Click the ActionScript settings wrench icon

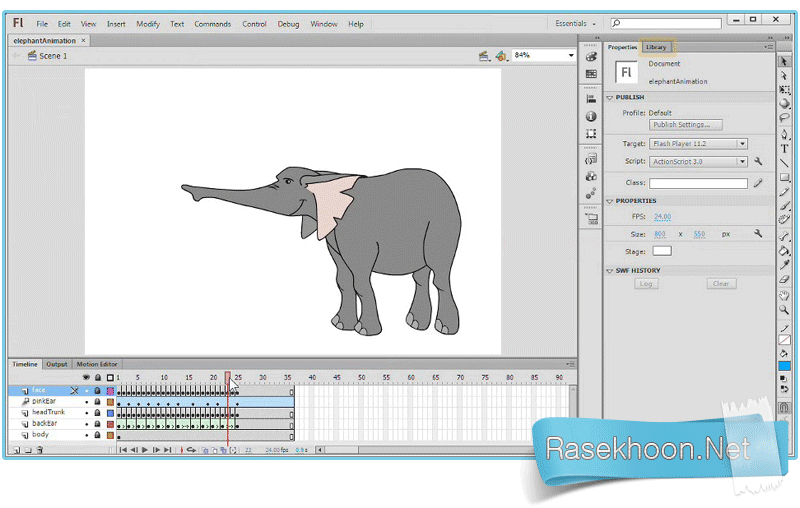click(758, 161)
